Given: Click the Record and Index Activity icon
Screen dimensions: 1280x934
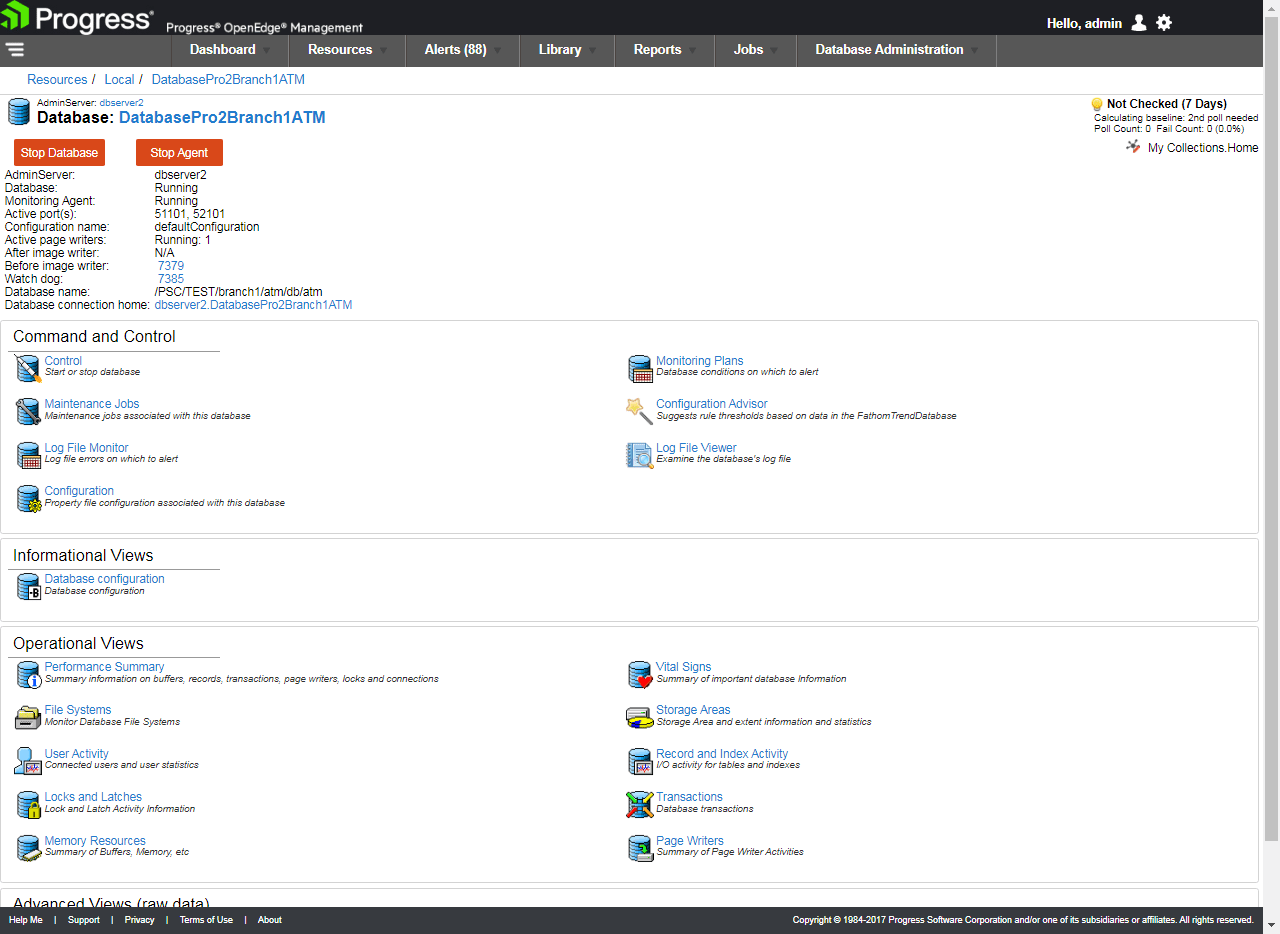Looking at the screenshot, I should [640, 761].
